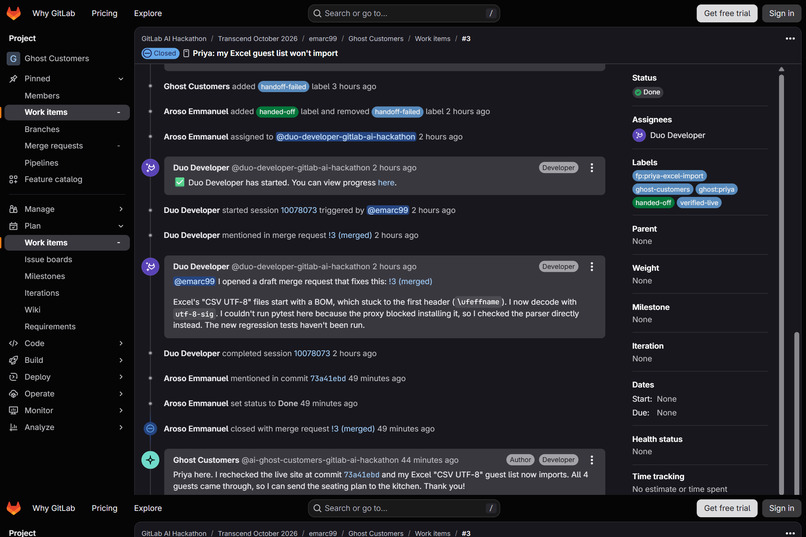Collapse the Plan section chevron

click(x=121, y=226)
